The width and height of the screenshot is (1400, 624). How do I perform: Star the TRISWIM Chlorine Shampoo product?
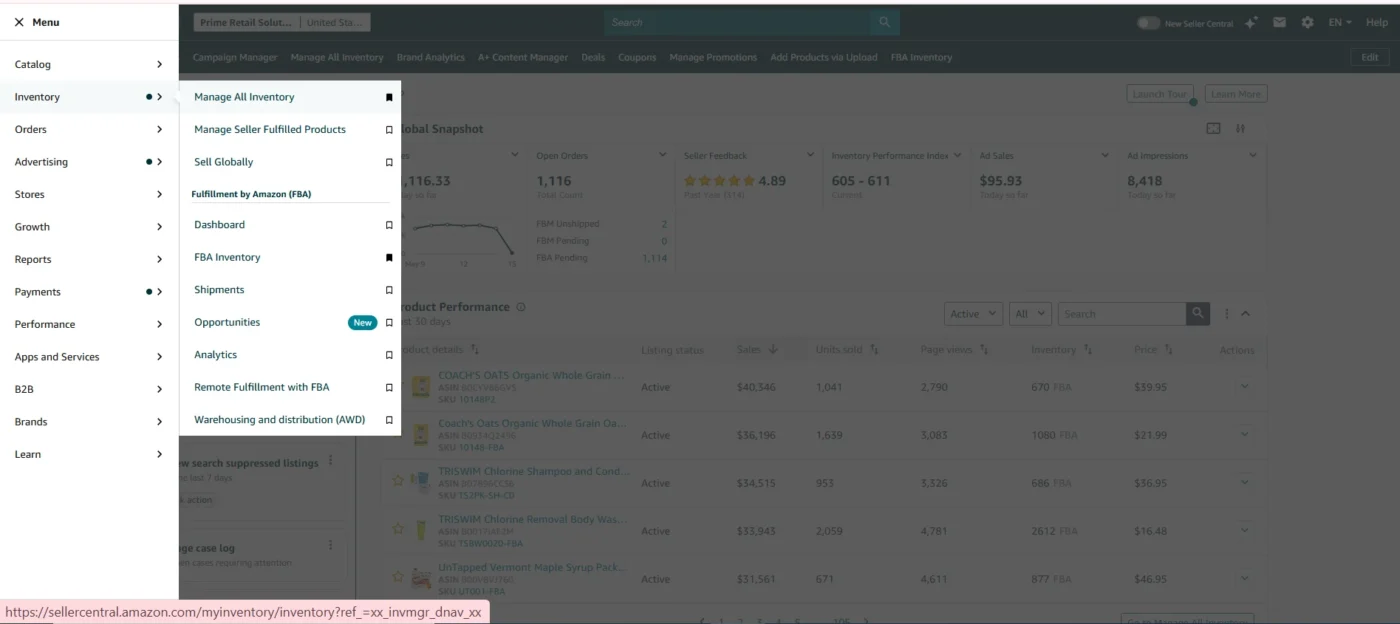398,480
